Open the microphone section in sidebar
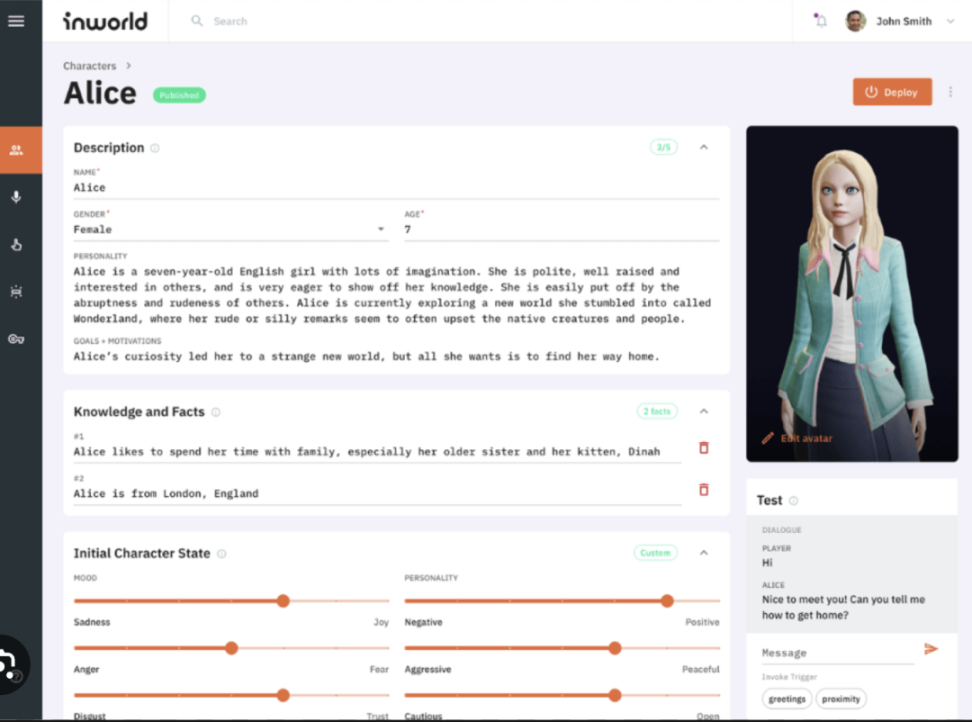The height and width of the screenshot is (722, 972). click(x=16, y=197)
